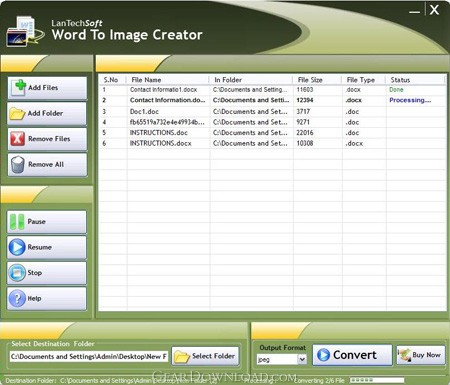This screenshot has height=385, width=450.
Task: Select the bold Contact Information.do... row
Action: coord(272,100)
